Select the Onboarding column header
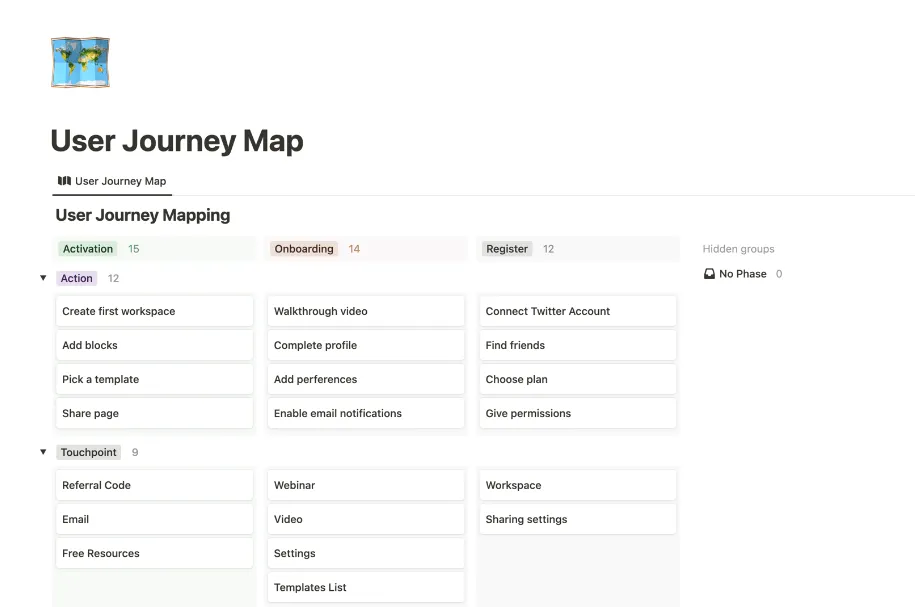Screen dimensions: 915x607 coord(304,249)
